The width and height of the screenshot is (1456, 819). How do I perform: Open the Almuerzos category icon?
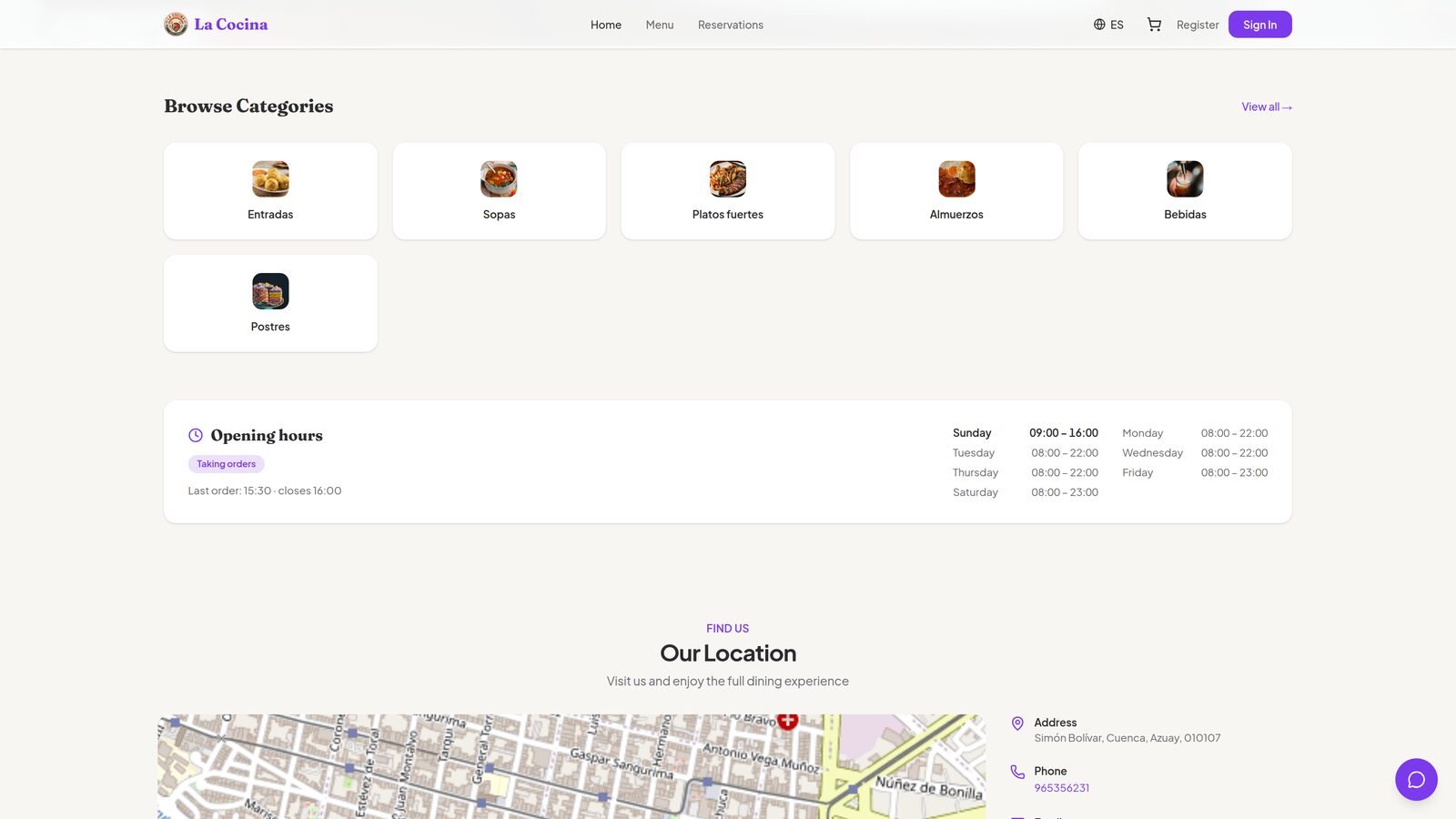(x=956, y=179)
